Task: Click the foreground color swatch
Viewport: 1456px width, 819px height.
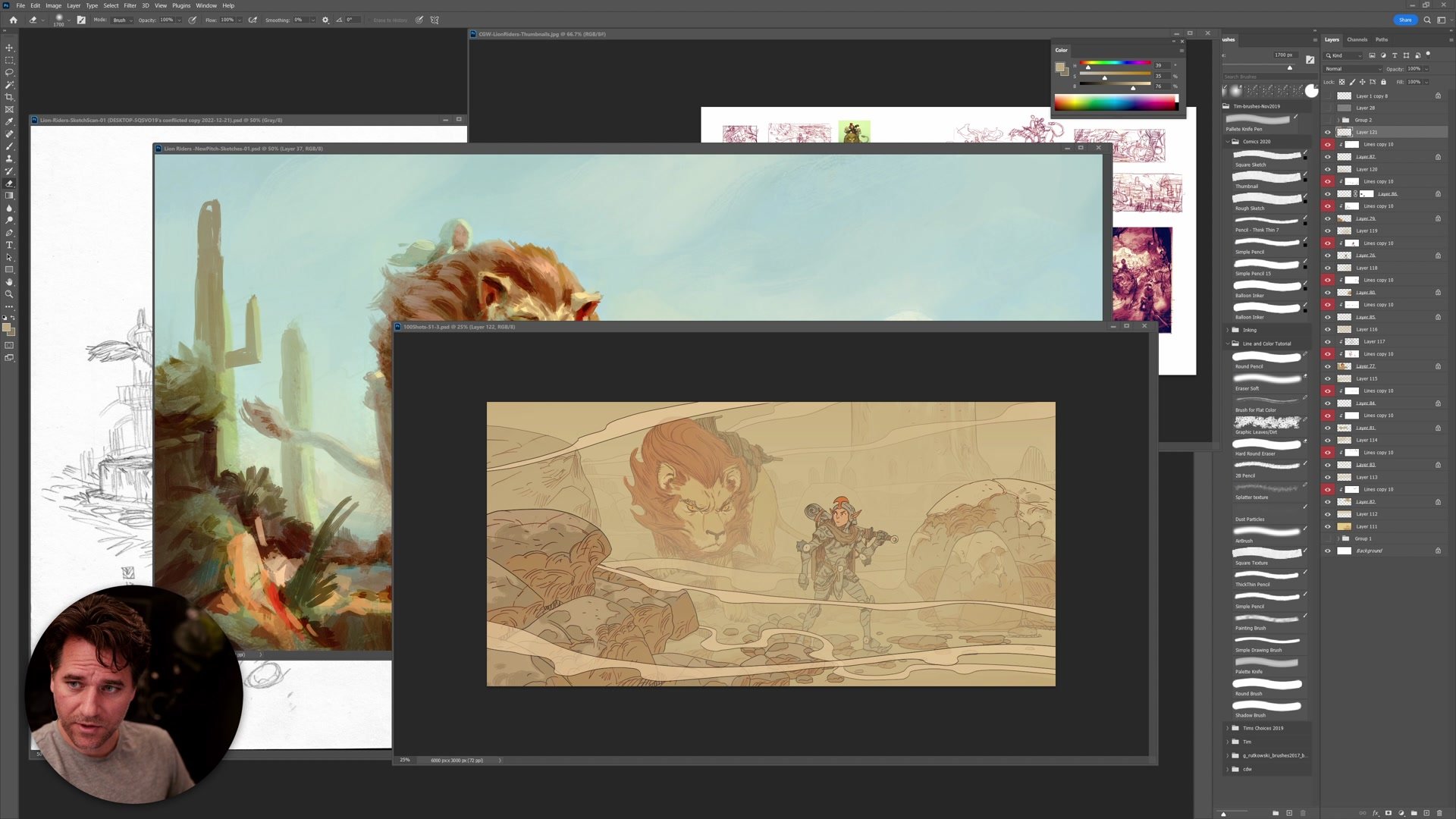Action: (x=7, y=327)
